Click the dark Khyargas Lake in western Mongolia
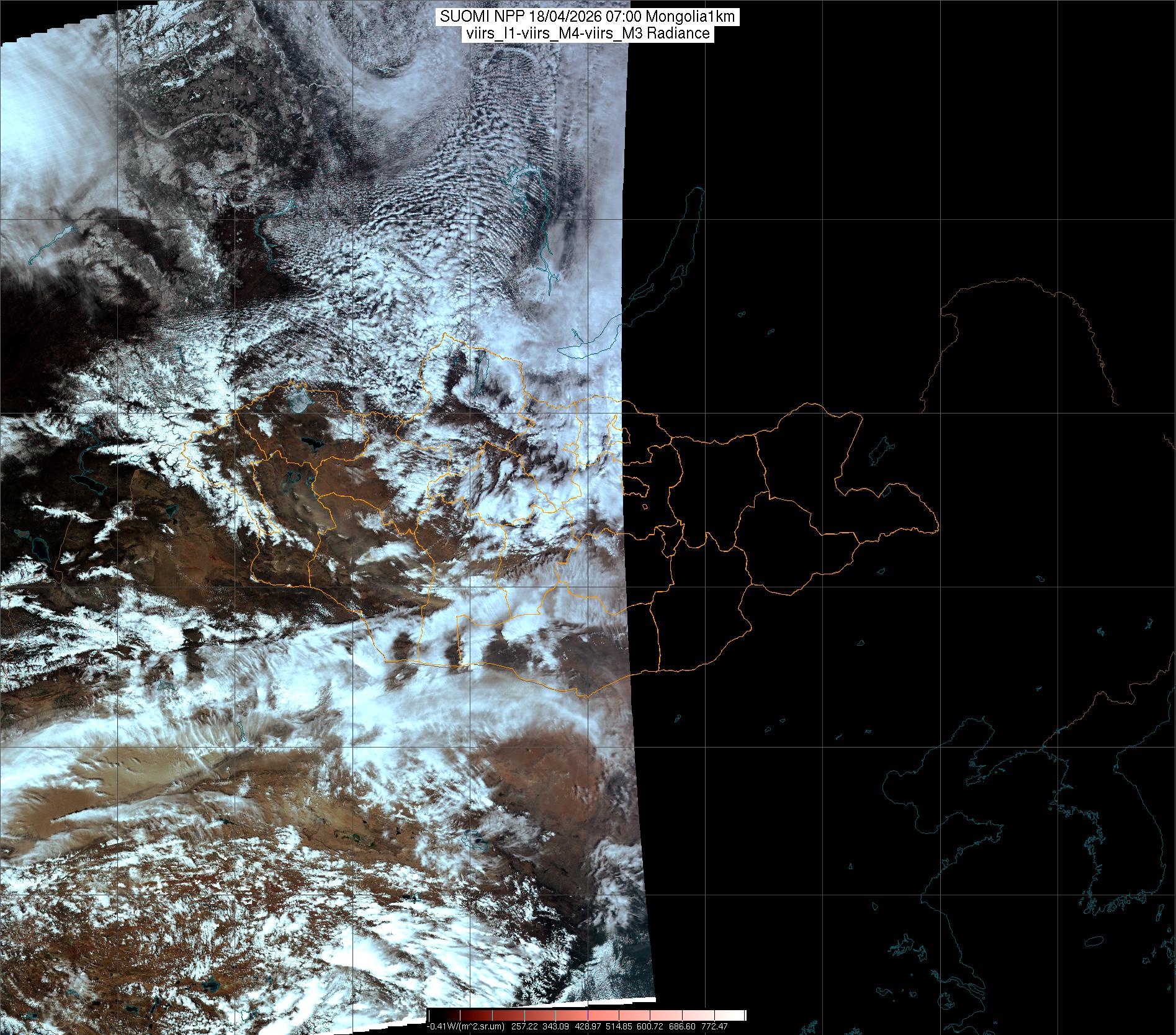1176x1035 pixels. point(312,443)
